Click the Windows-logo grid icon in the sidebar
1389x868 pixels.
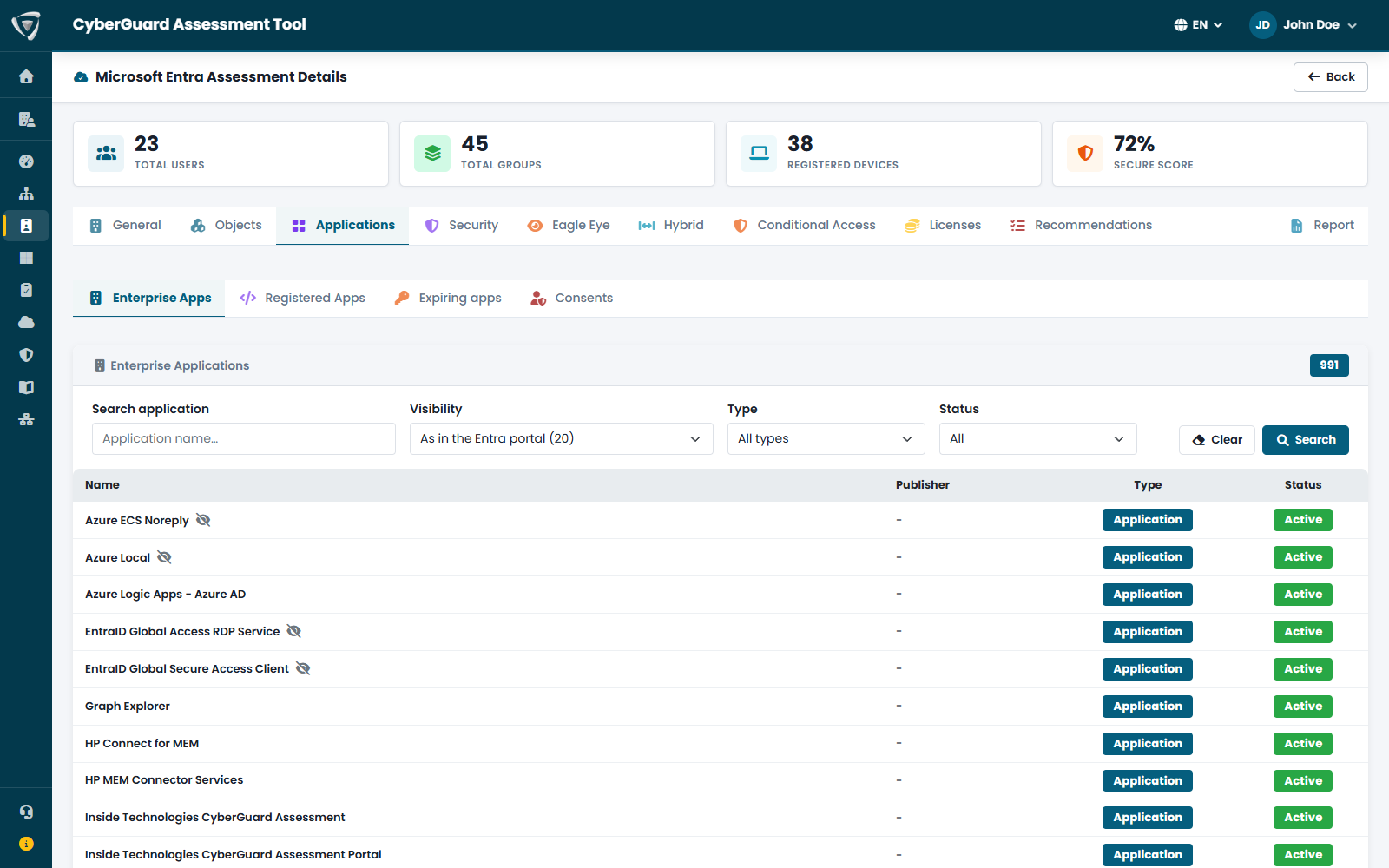click(26, 258)
